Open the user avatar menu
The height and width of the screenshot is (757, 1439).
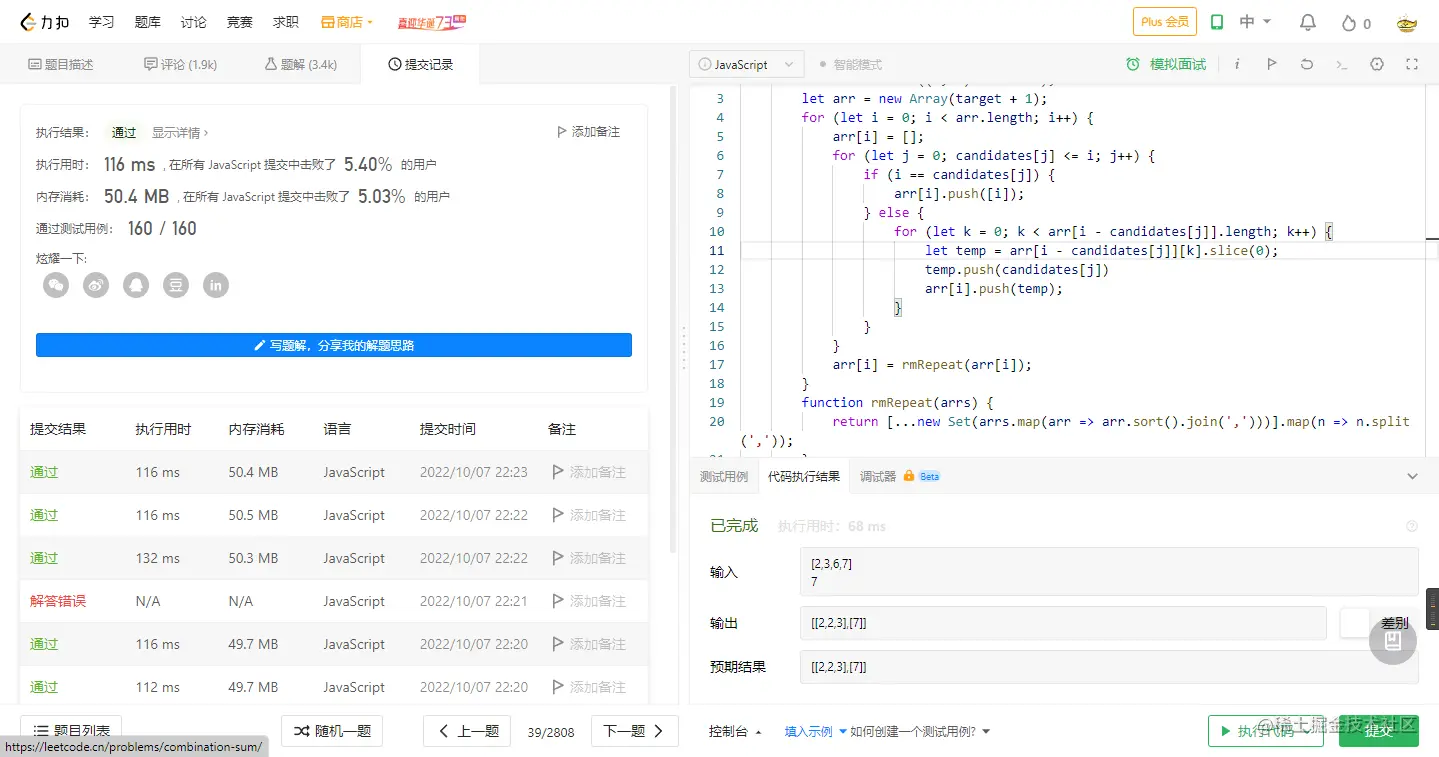(x=1407, y=22)
